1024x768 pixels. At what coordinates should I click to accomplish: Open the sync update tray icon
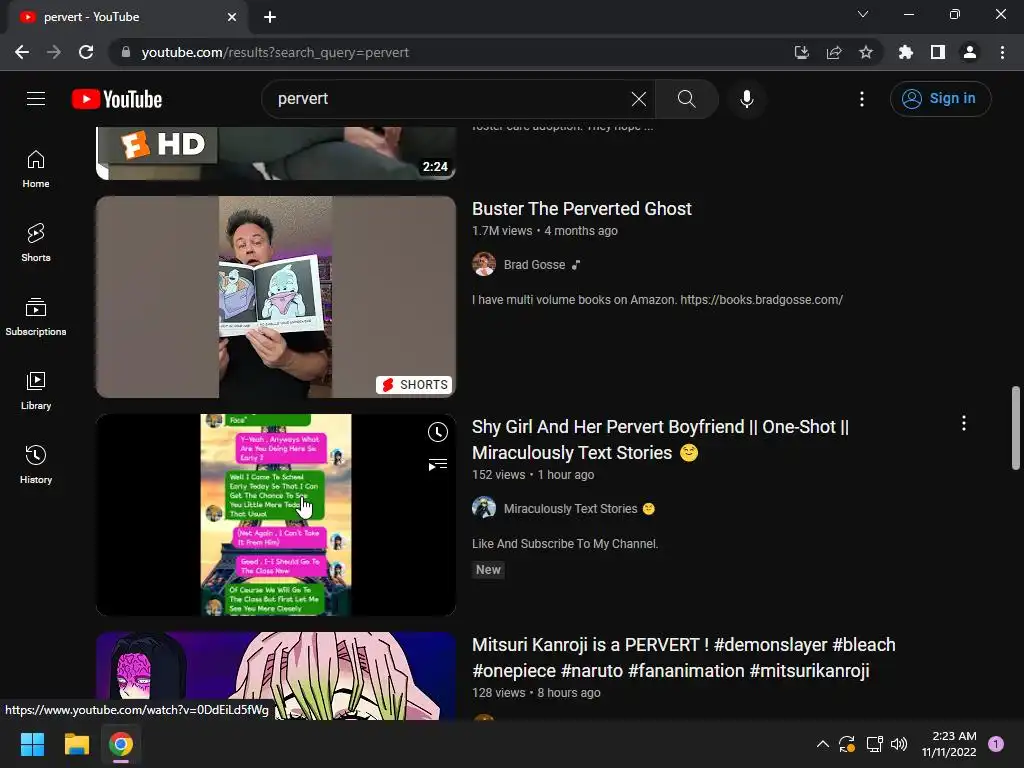point(847,744)
